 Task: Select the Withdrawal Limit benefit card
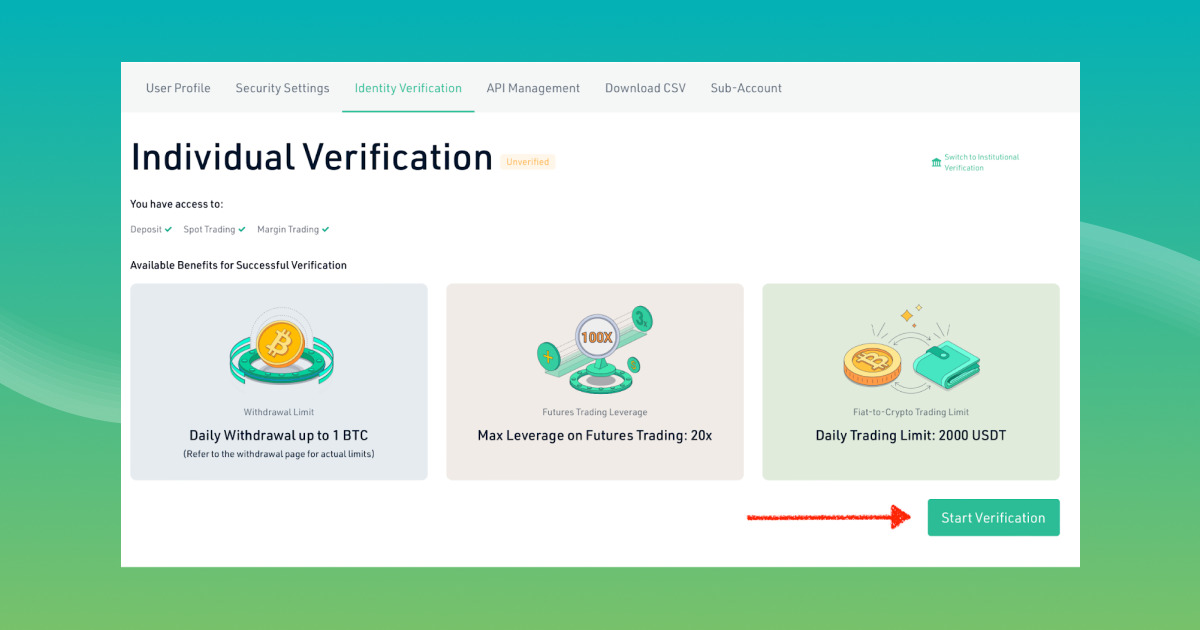coord(278,381)
